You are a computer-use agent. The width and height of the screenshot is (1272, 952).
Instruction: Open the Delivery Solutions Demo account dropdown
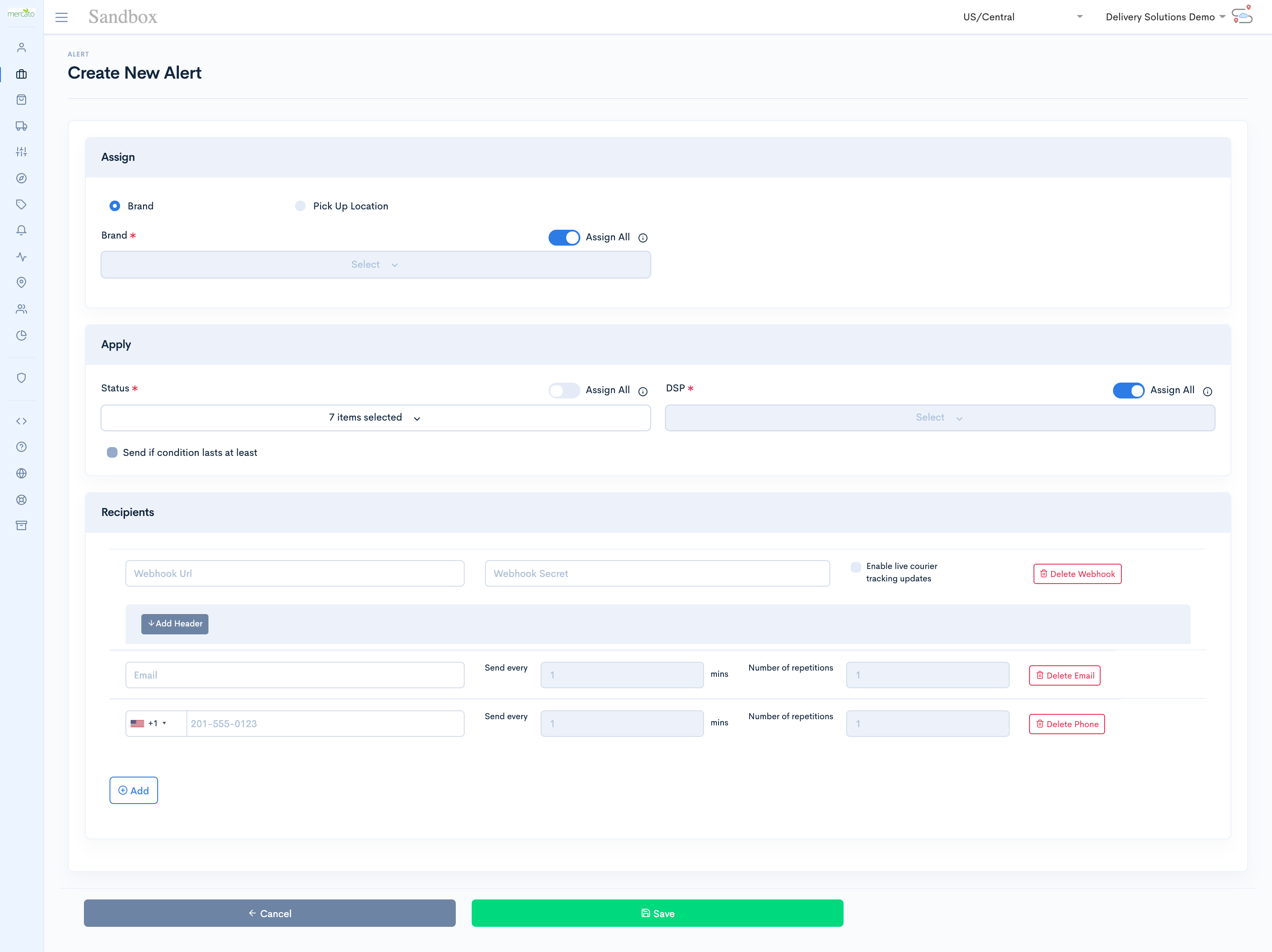[1165, 17]
